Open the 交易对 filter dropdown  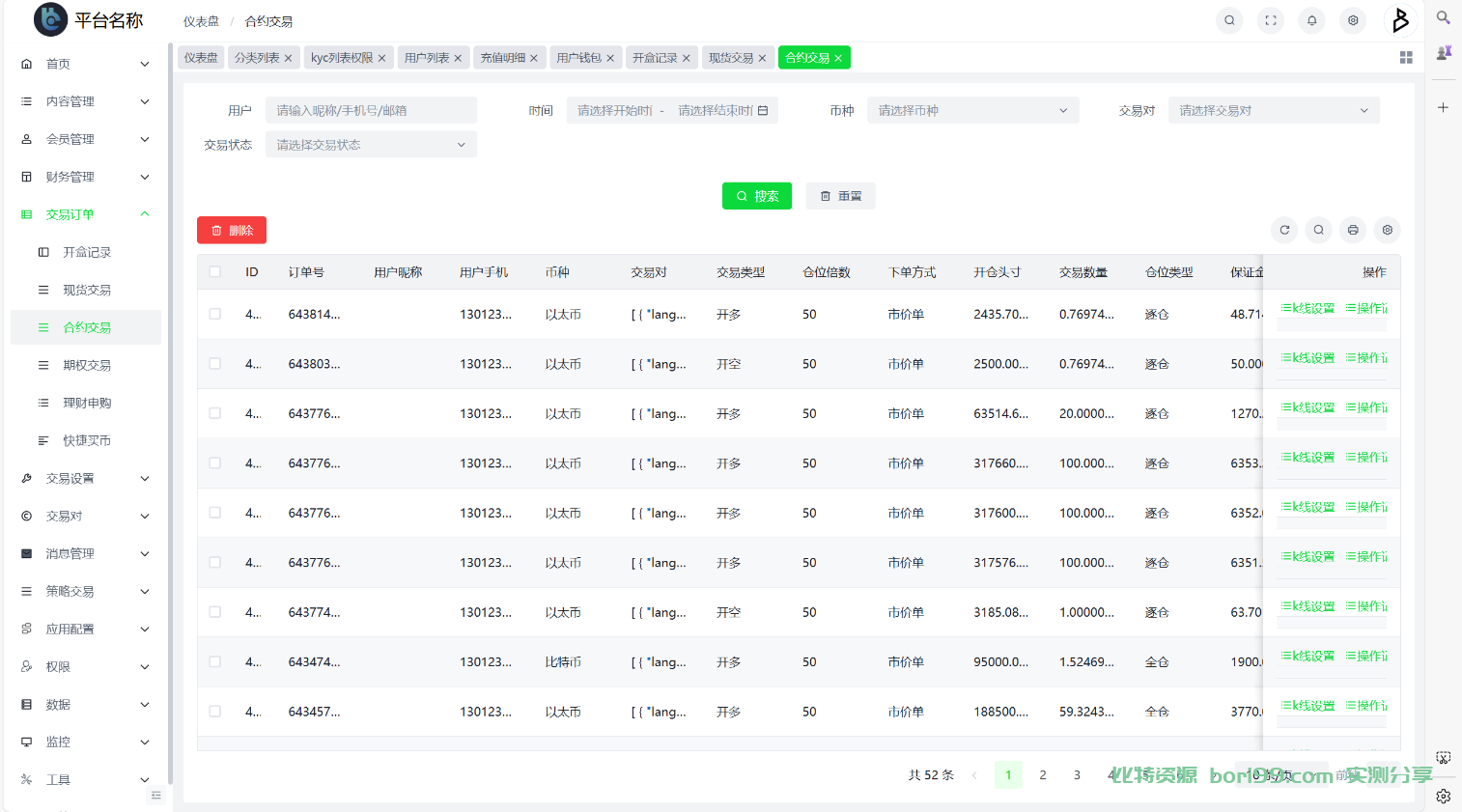1274,110
